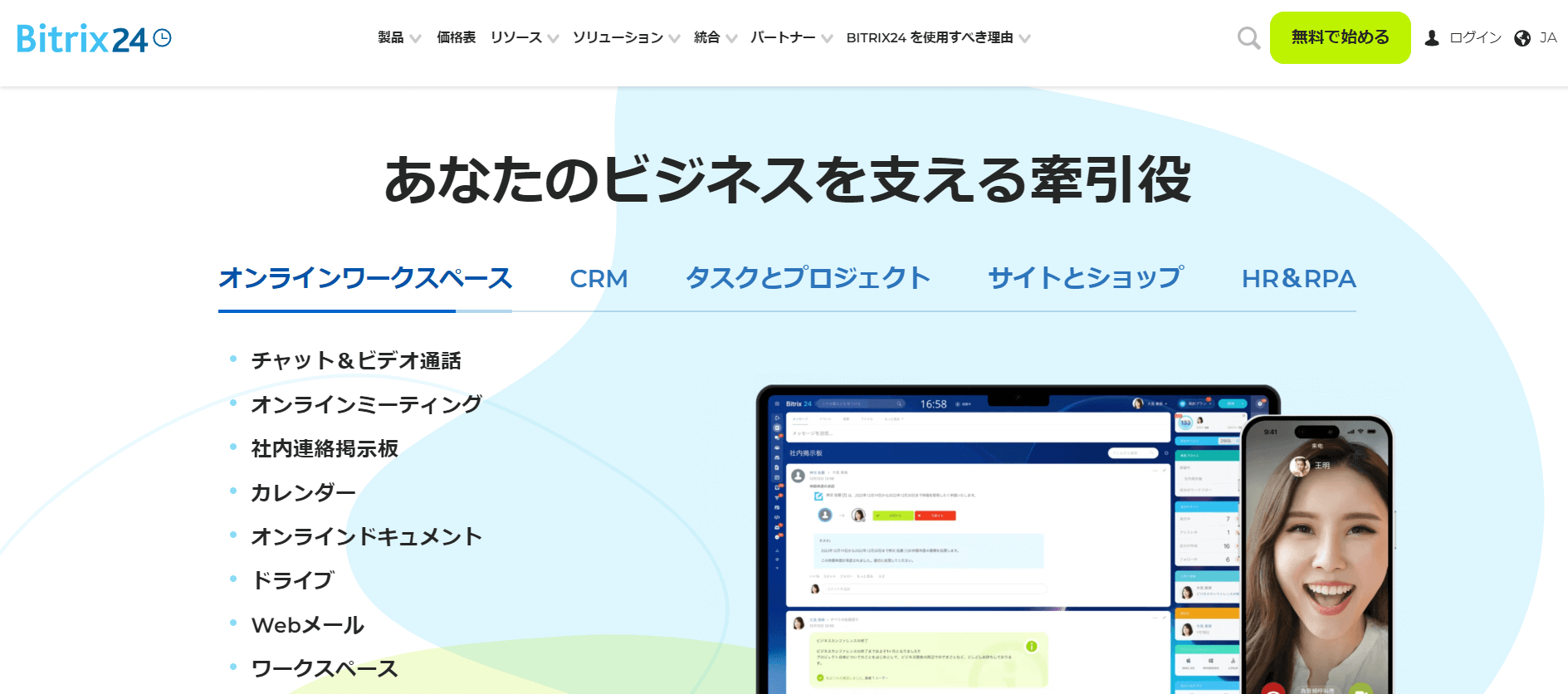Click ドライブ list item
Viewport: 1568px width, 694px height.
[x=293, y=580]
